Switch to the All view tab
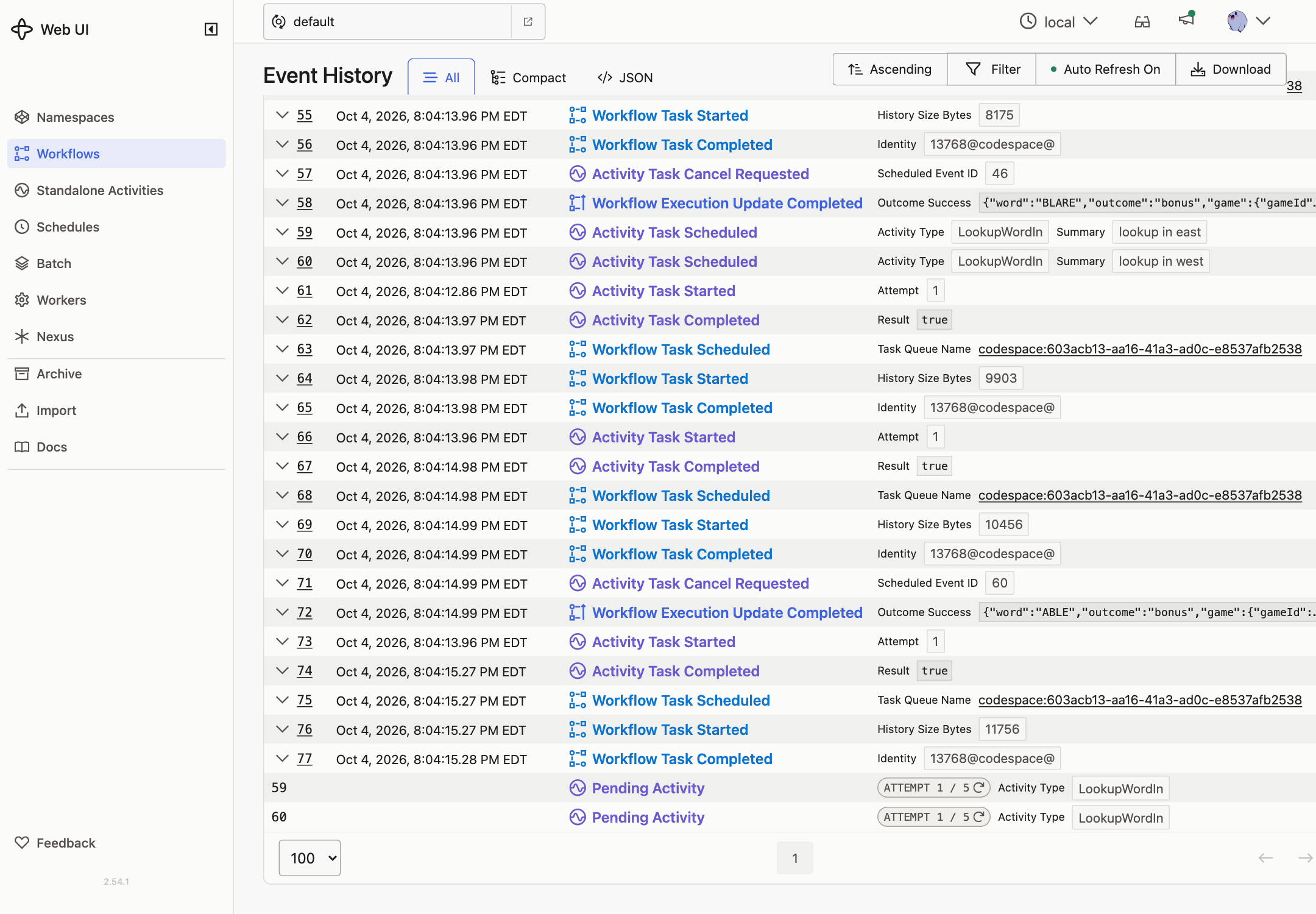 click(x=441, y=77)
